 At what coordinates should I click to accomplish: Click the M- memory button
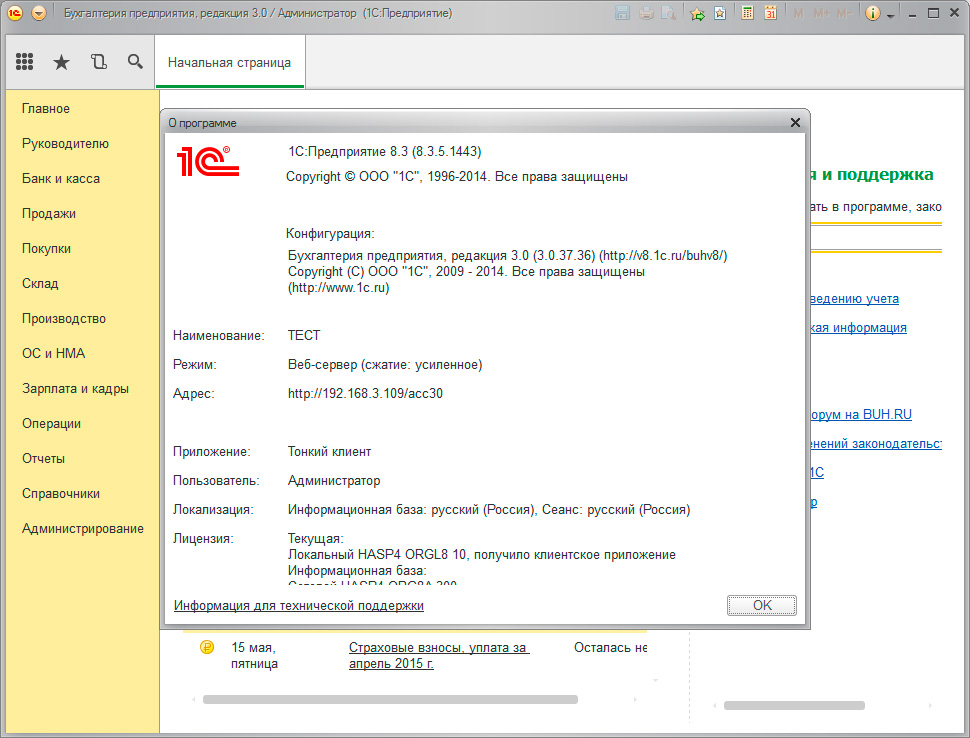point(844,13)
